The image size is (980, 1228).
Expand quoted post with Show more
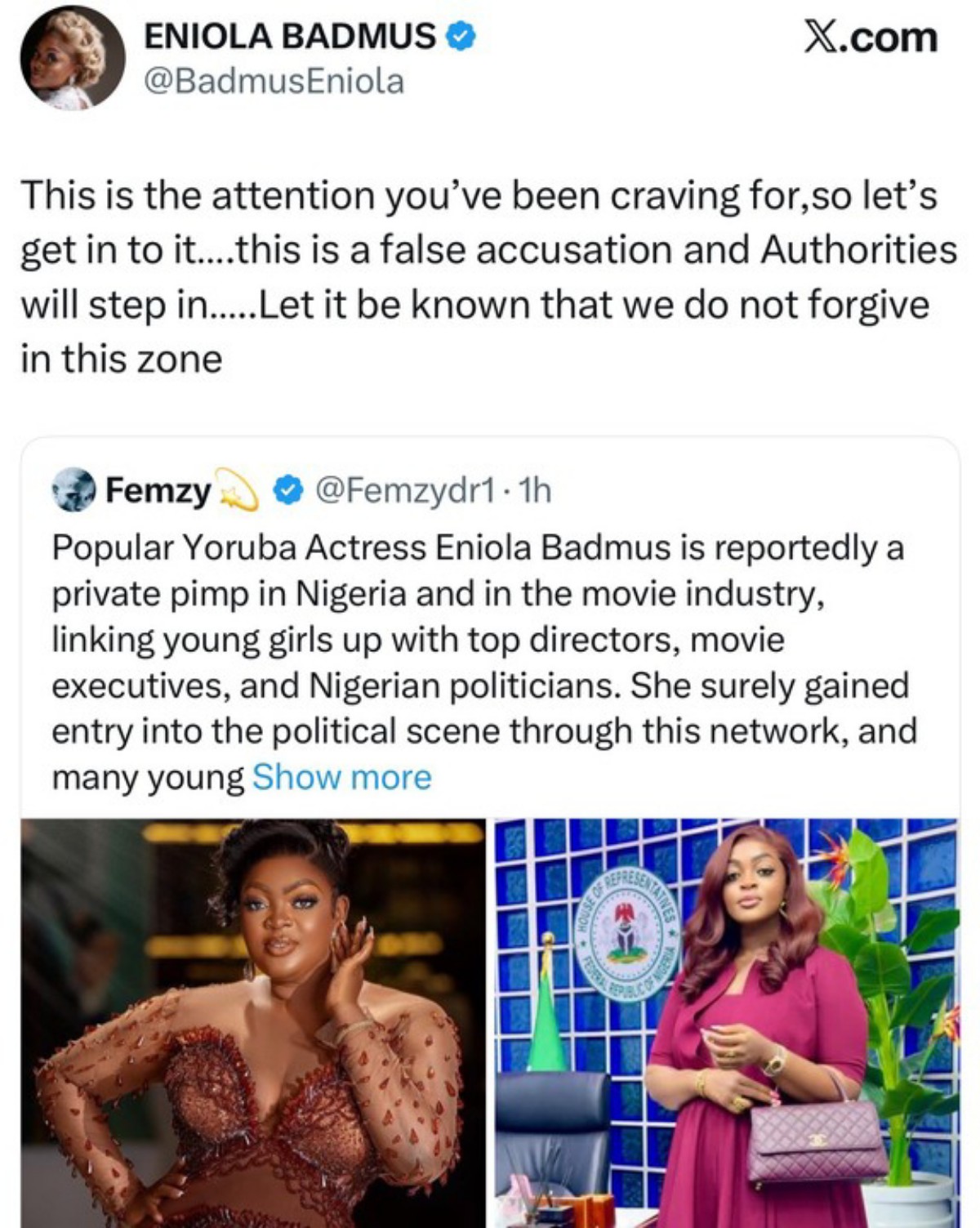341,777
